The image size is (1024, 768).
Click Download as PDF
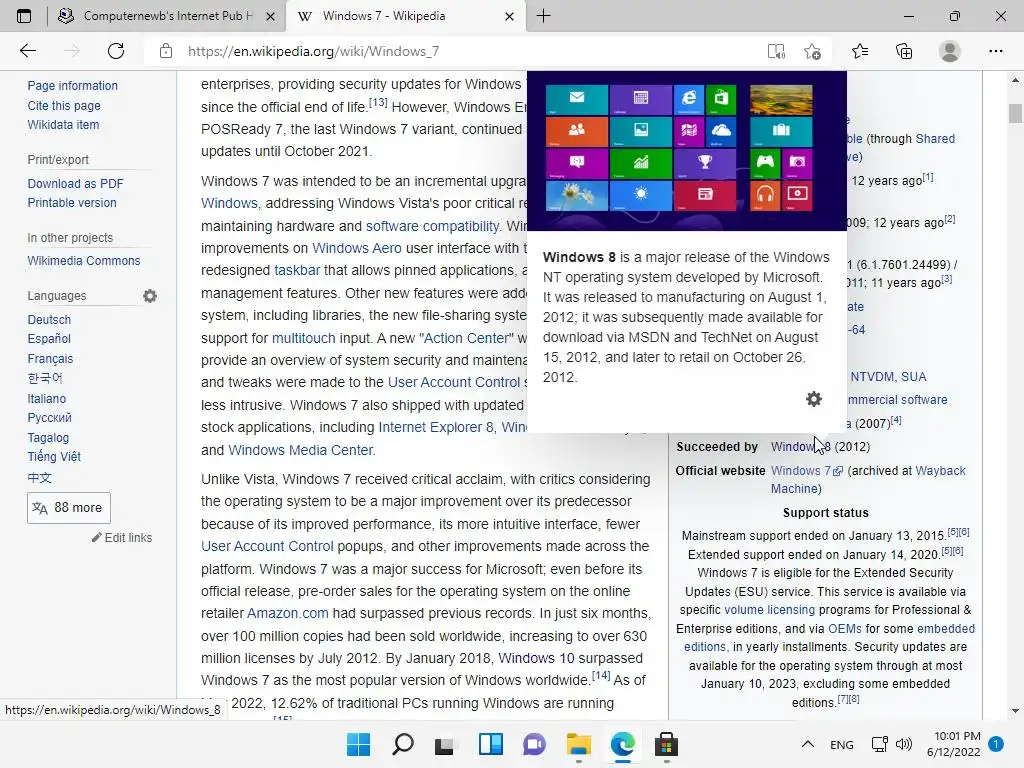pos(75,184)
